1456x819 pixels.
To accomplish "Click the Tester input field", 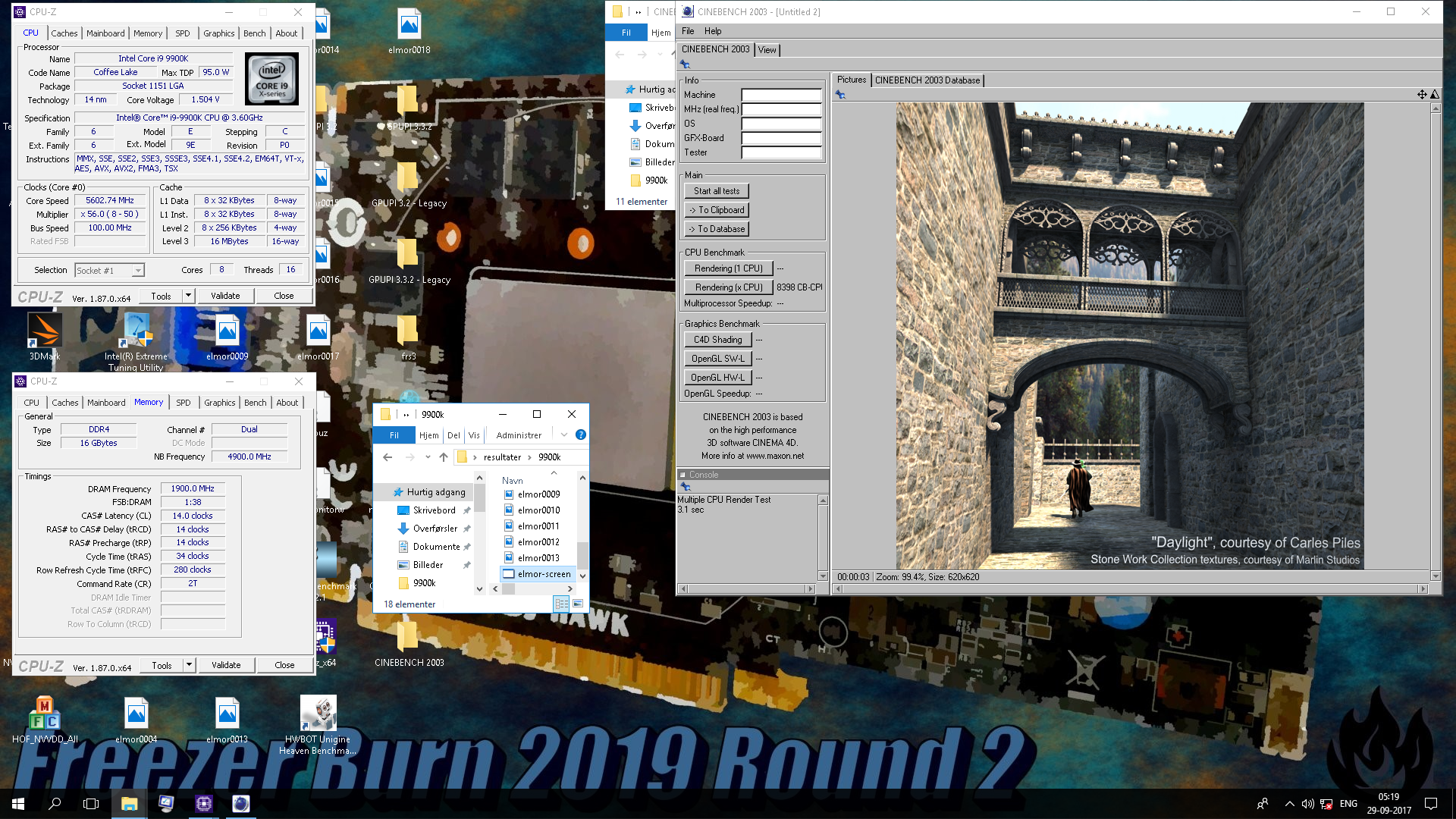I will pos(781,153).
